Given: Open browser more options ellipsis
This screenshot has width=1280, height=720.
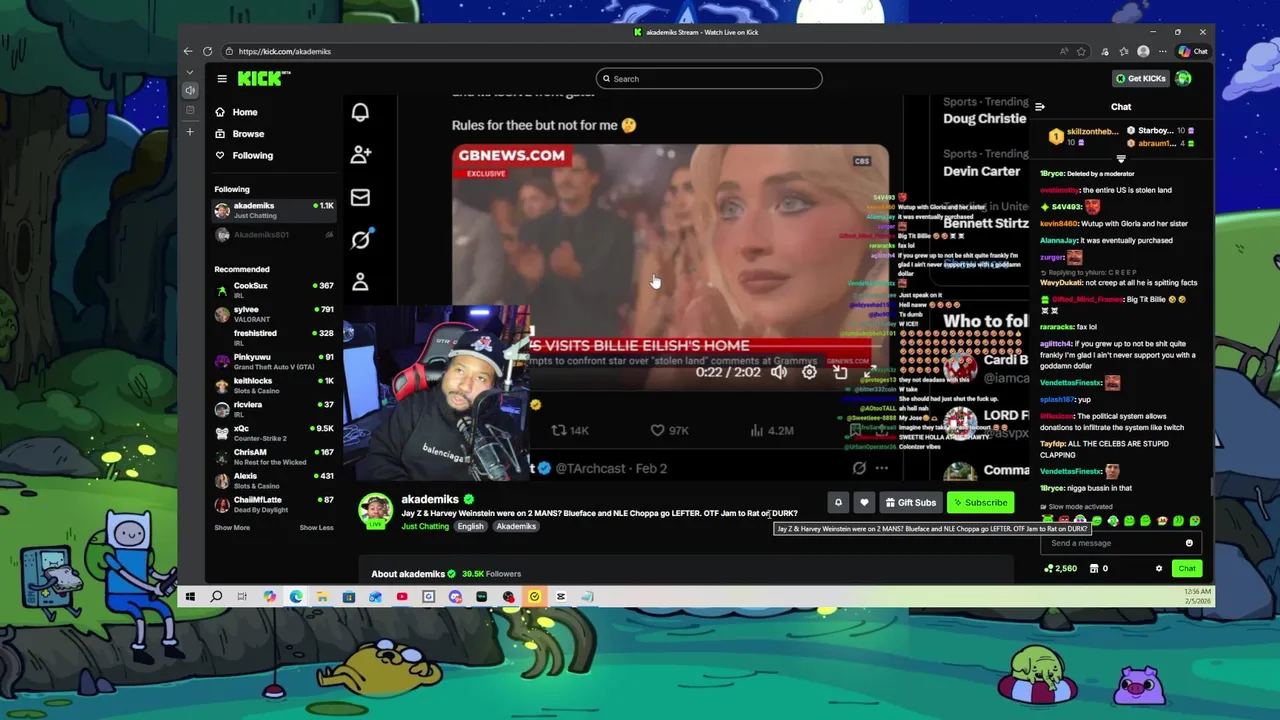Looking at the screenshot, I should pos(1162,51).
